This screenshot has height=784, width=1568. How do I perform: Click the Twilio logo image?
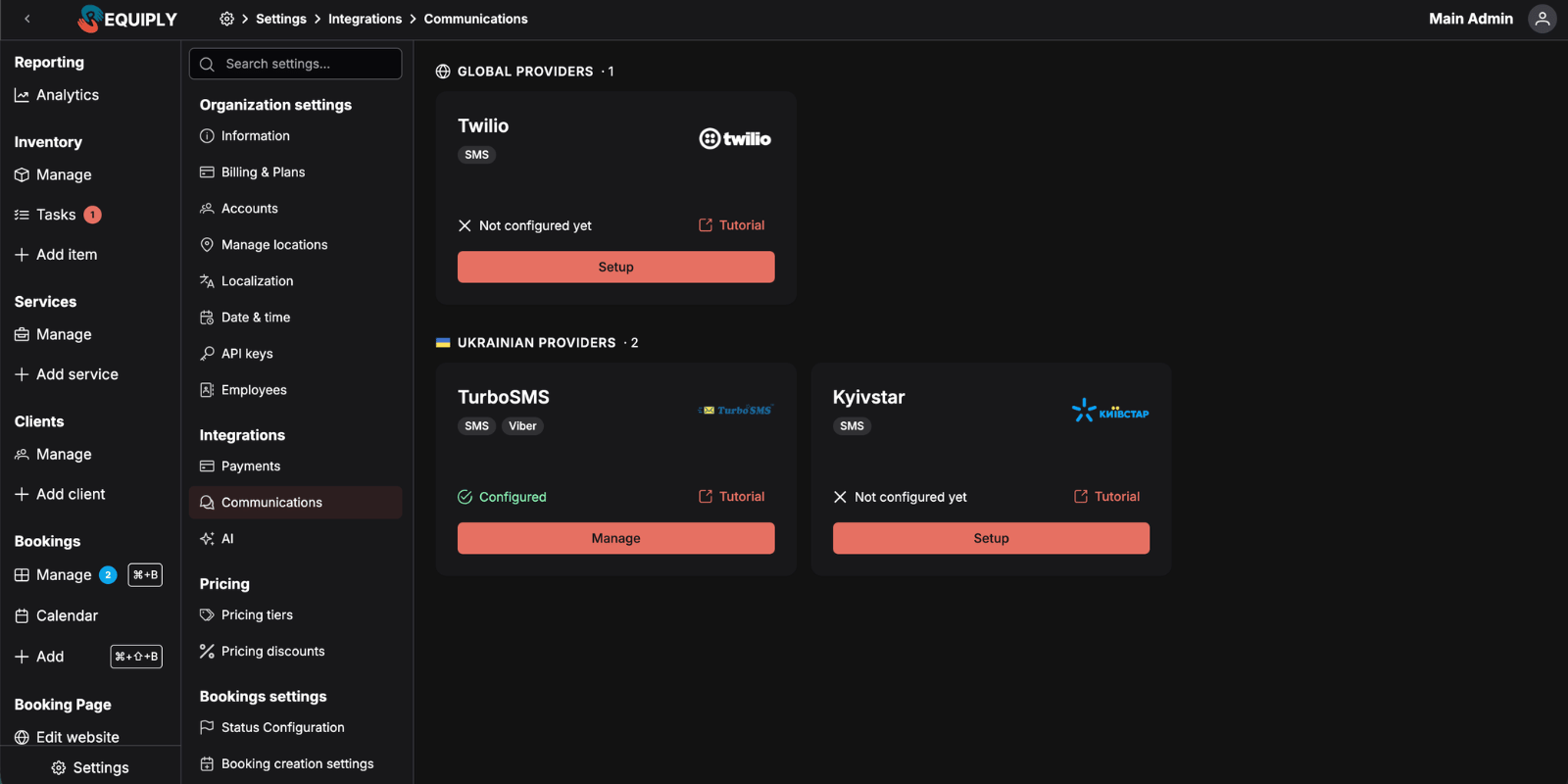tap(735, 139)
